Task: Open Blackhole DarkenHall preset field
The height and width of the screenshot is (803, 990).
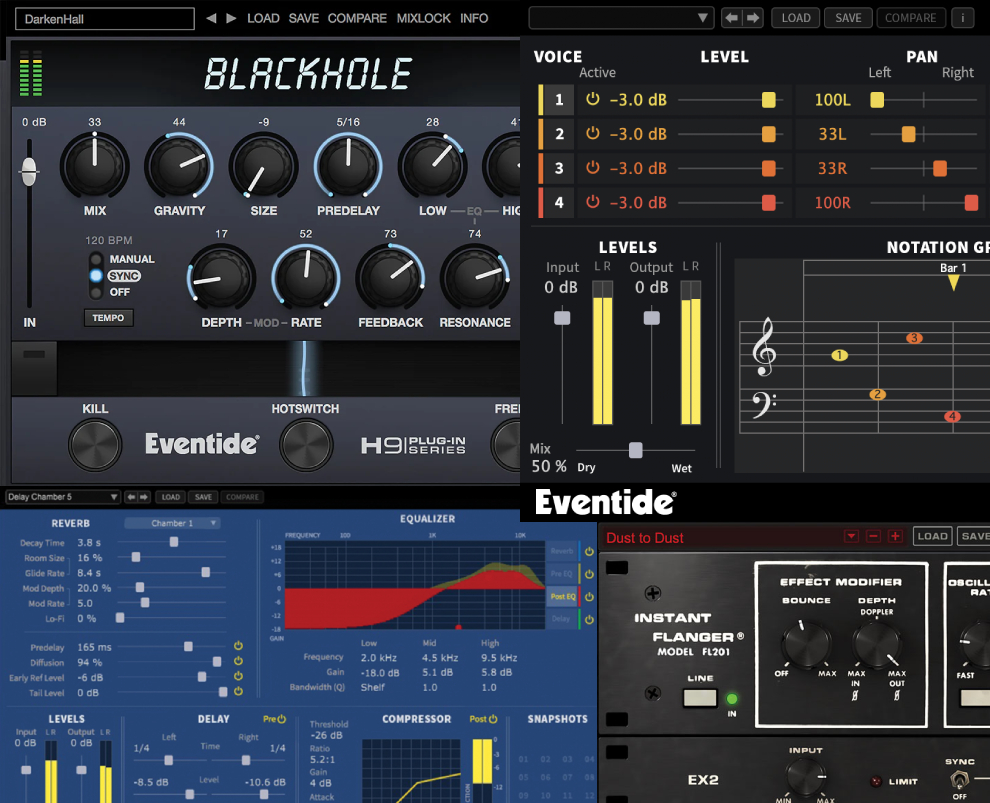Action: coord(105,19)
